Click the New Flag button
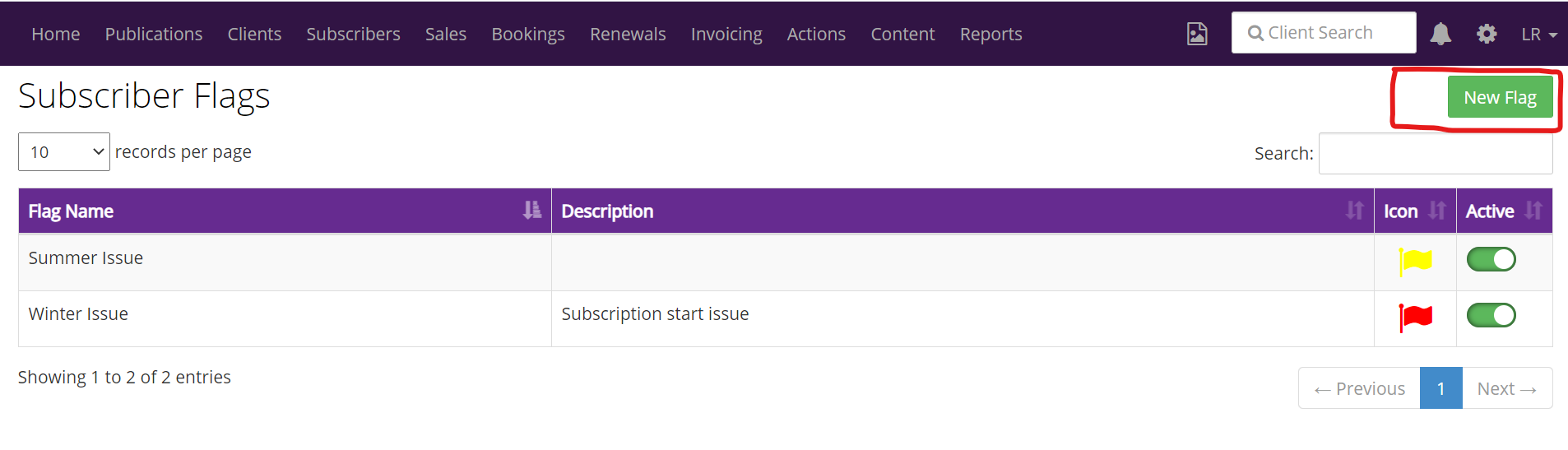 click(1500, 97)
